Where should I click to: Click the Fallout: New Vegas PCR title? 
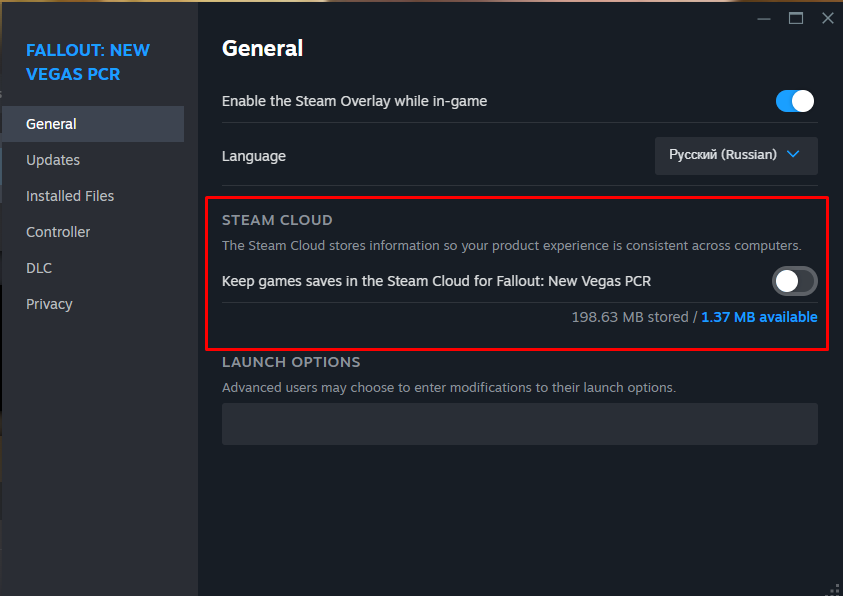88,62
